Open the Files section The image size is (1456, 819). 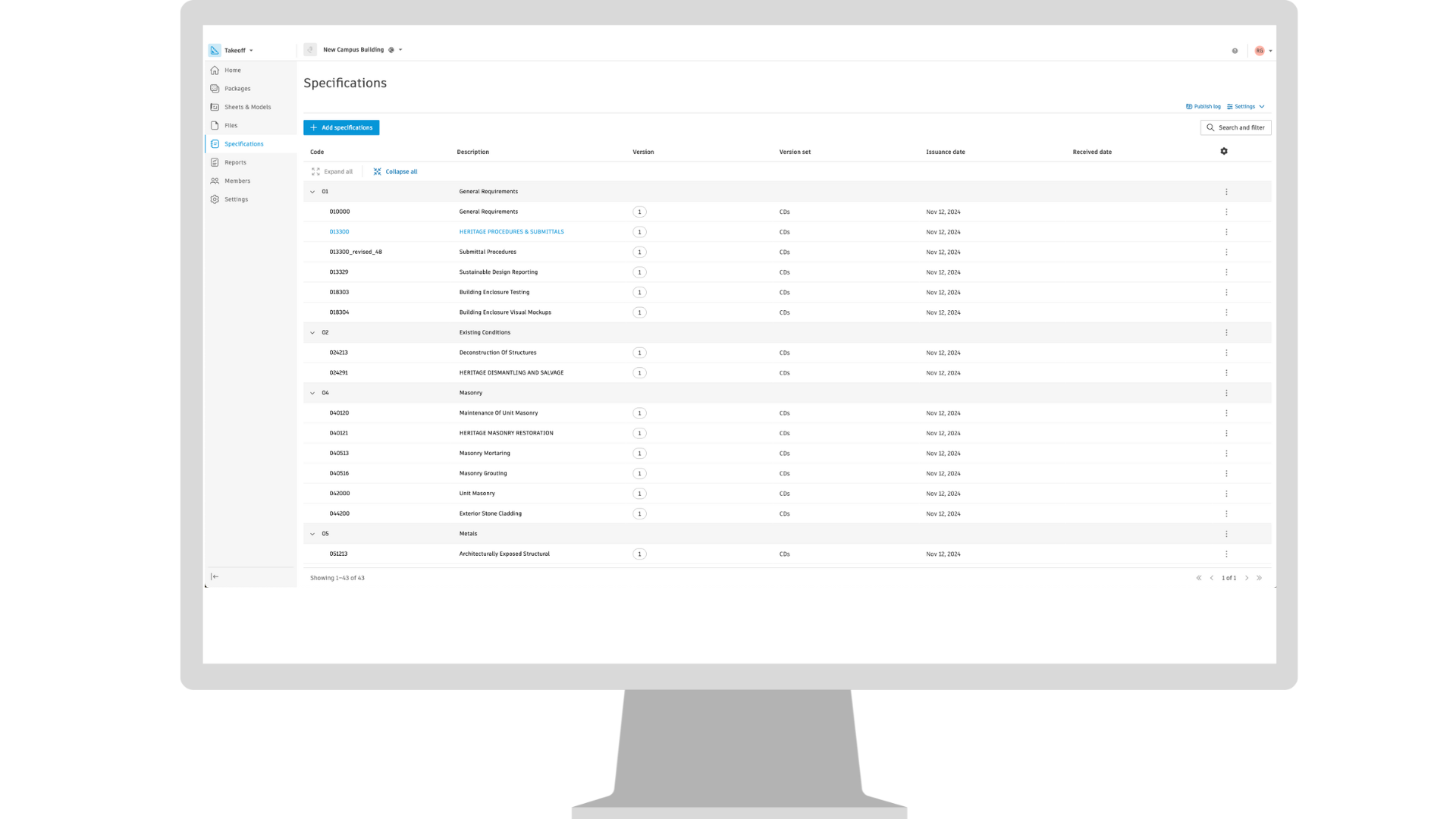(x=231, y=126)
